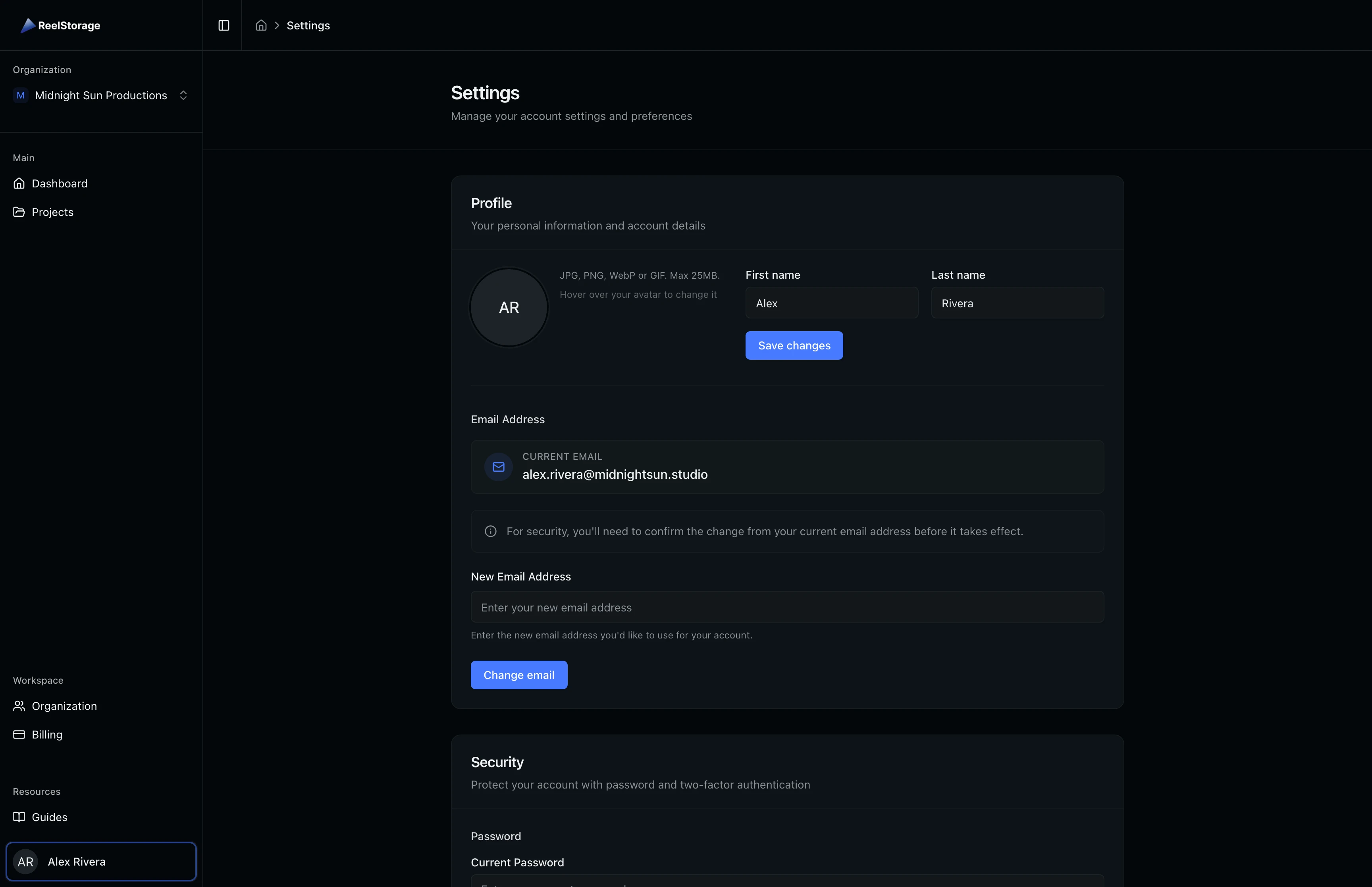
Task: Toggle the sidebar collapse icon
Action: tap(224, 25)
